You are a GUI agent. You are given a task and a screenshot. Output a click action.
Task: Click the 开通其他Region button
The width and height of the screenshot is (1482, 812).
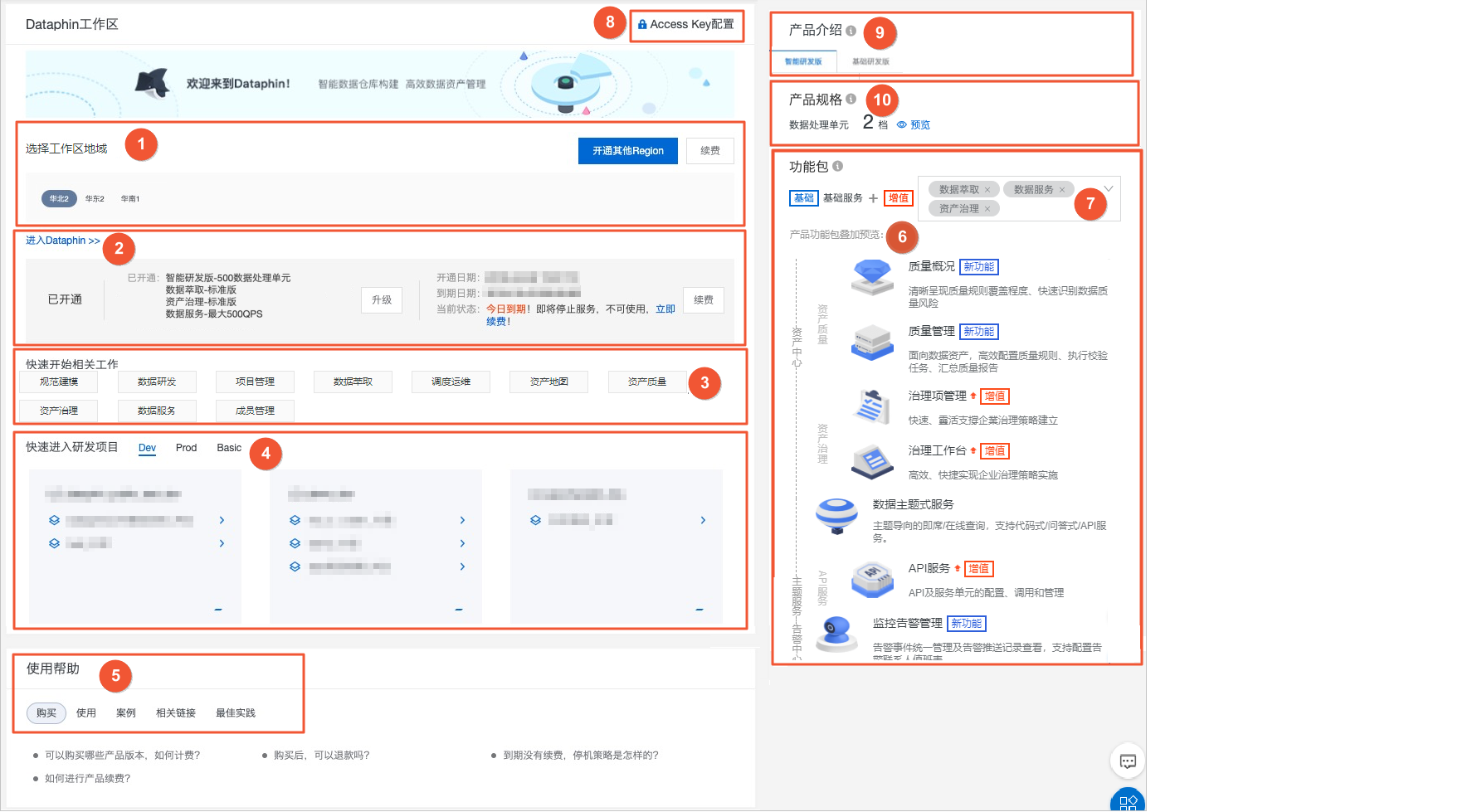click(x=628, y=151)
